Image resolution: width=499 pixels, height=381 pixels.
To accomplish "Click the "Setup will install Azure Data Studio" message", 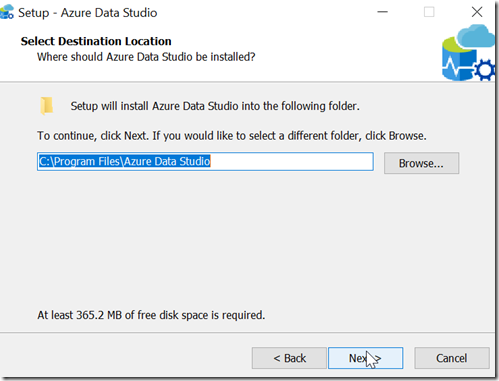I will point(215,106).
